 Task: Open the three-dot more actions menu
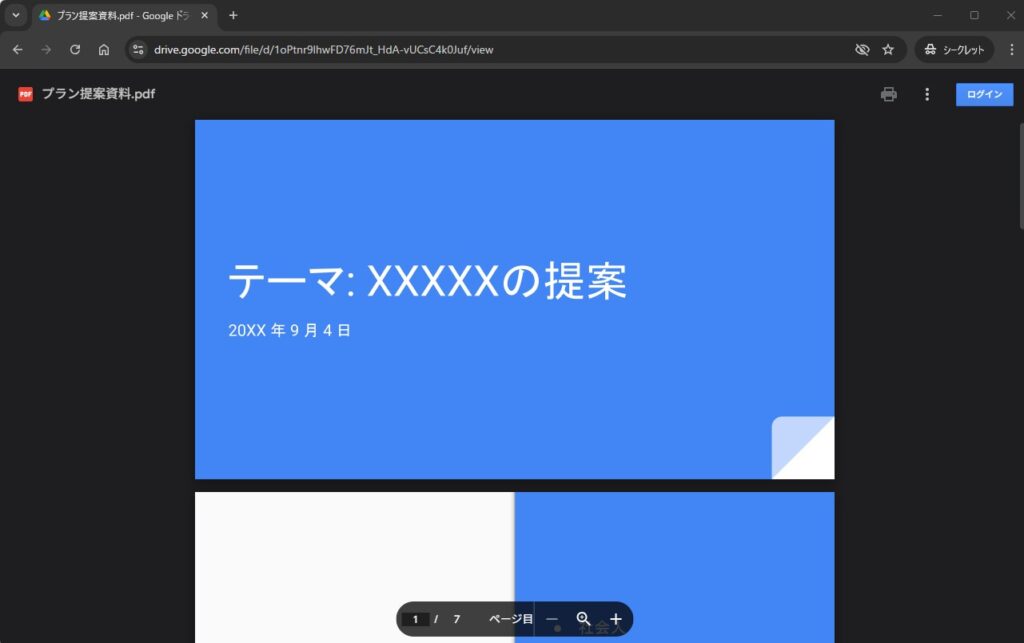(927, 94)
